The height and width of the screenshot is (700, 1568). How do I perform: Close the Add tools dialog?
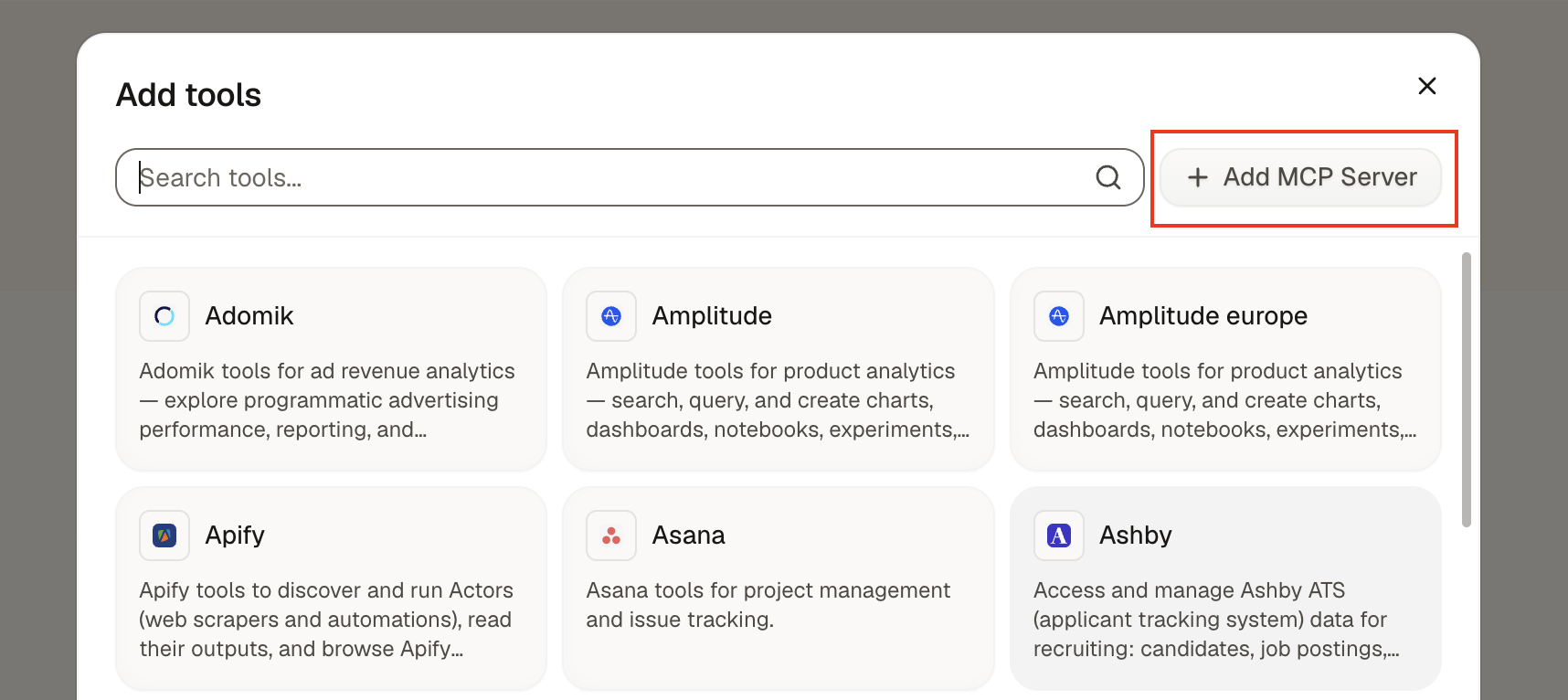coord(1427,86)
